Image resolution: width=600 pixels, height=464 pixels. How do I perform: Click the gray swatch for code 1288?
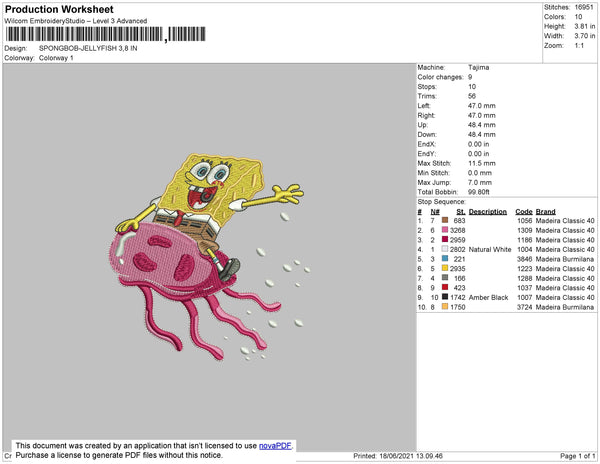tap(445, 278)
